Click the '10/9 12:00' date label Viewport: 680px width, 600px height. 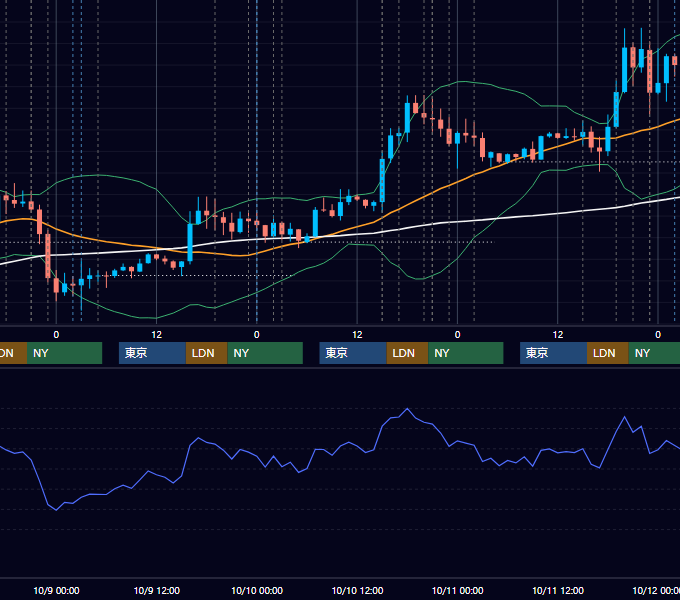click(157, 590)
